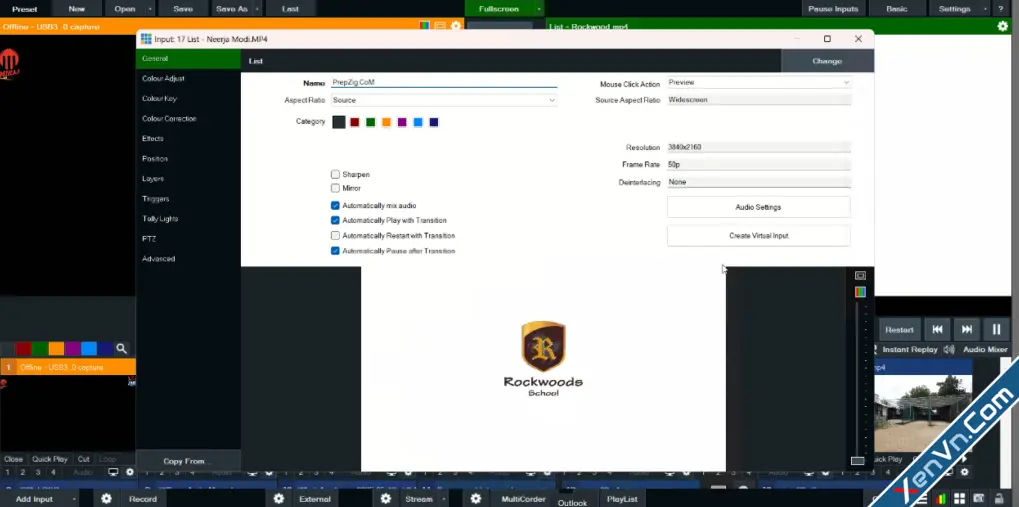The height and width of the screenshot is (507, 1019).
Task: Toggle overlay 1 on input 1
Action: pos(8,473)
